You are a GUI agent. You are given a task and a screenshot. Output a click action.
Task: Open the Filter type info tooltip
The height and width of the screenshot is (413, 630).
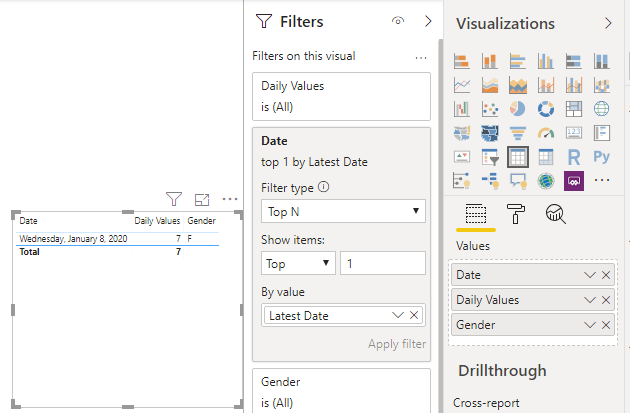tap(323, 187)
